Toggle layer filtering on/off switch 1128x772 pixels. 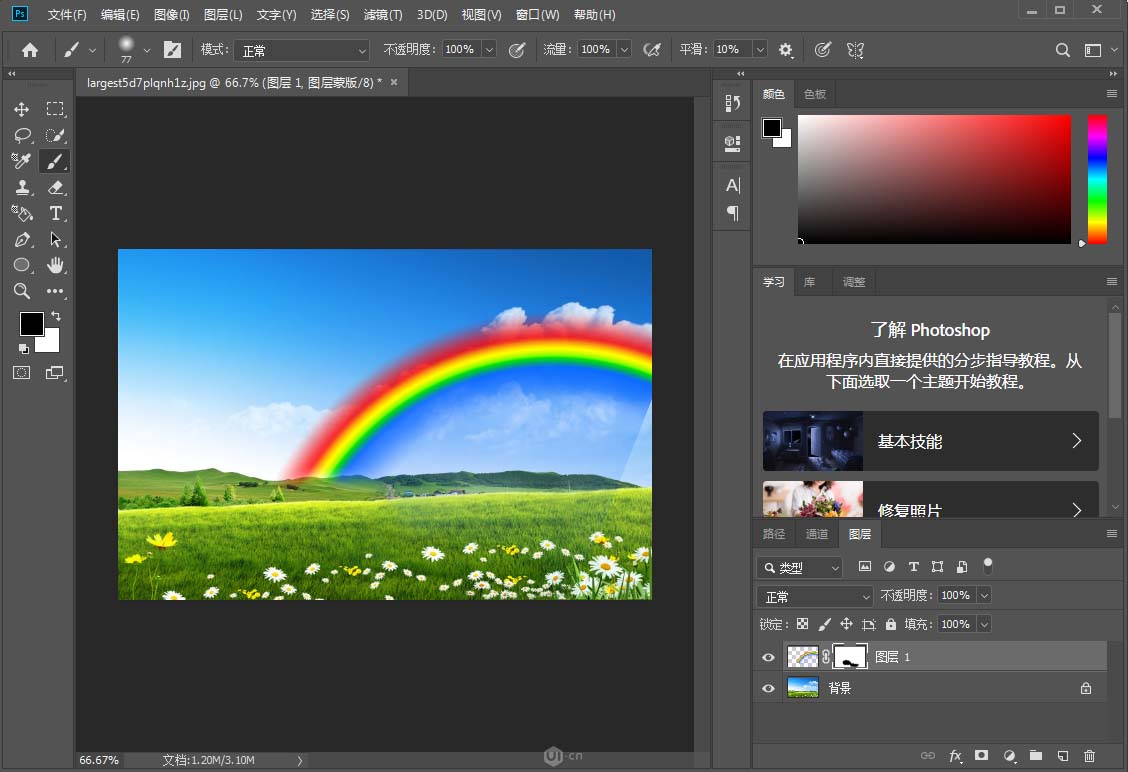[x=988, y=566]
